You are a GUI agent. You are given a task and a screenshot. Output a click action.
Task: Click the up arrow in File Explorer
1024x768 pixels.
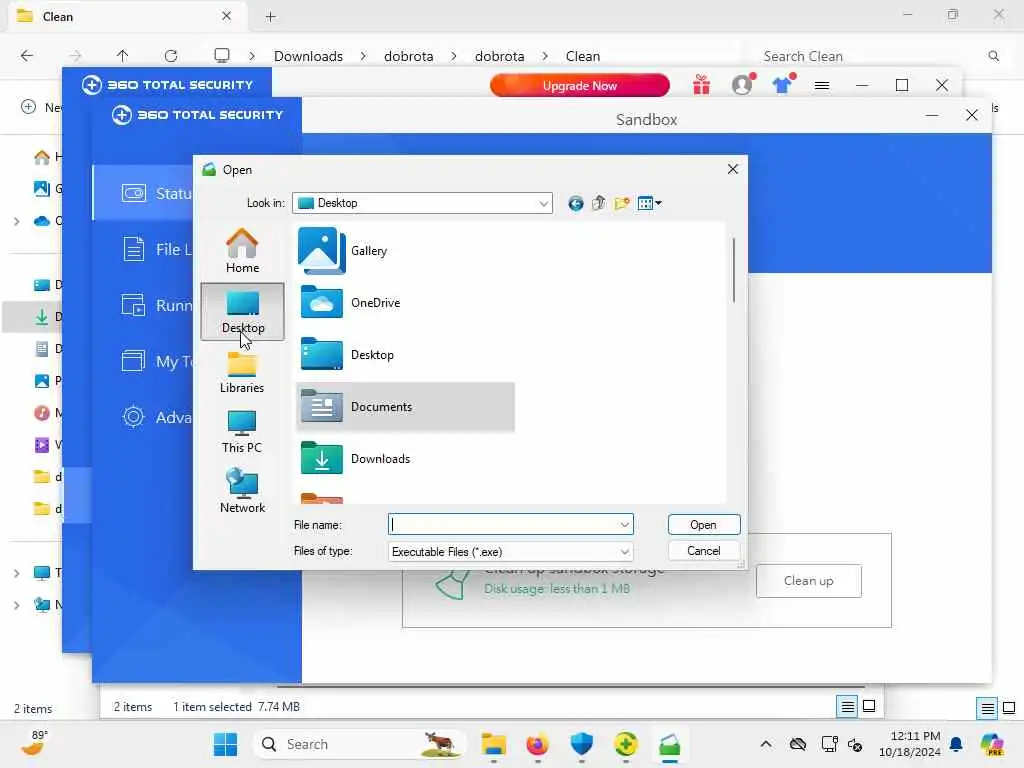pyautogui.click(x=123, y=56)
